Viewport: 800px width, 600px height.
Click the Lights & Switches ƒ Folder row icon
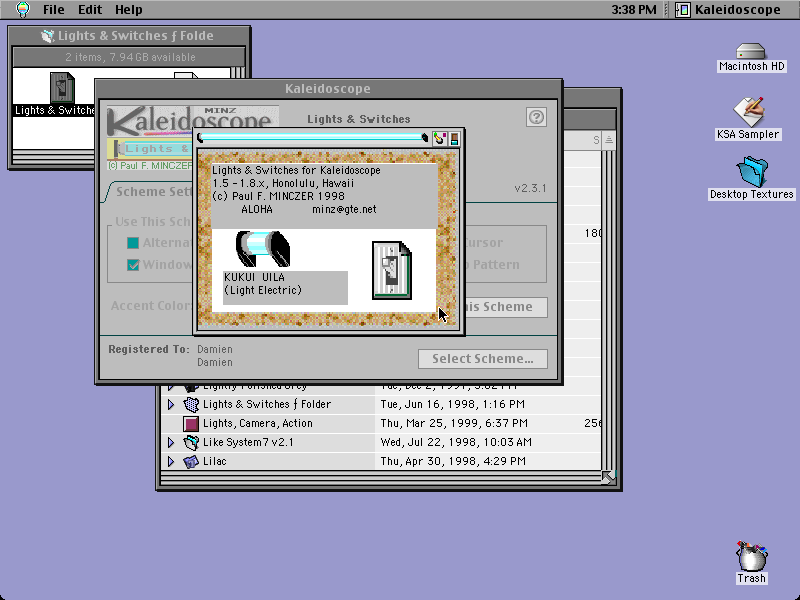191,405
